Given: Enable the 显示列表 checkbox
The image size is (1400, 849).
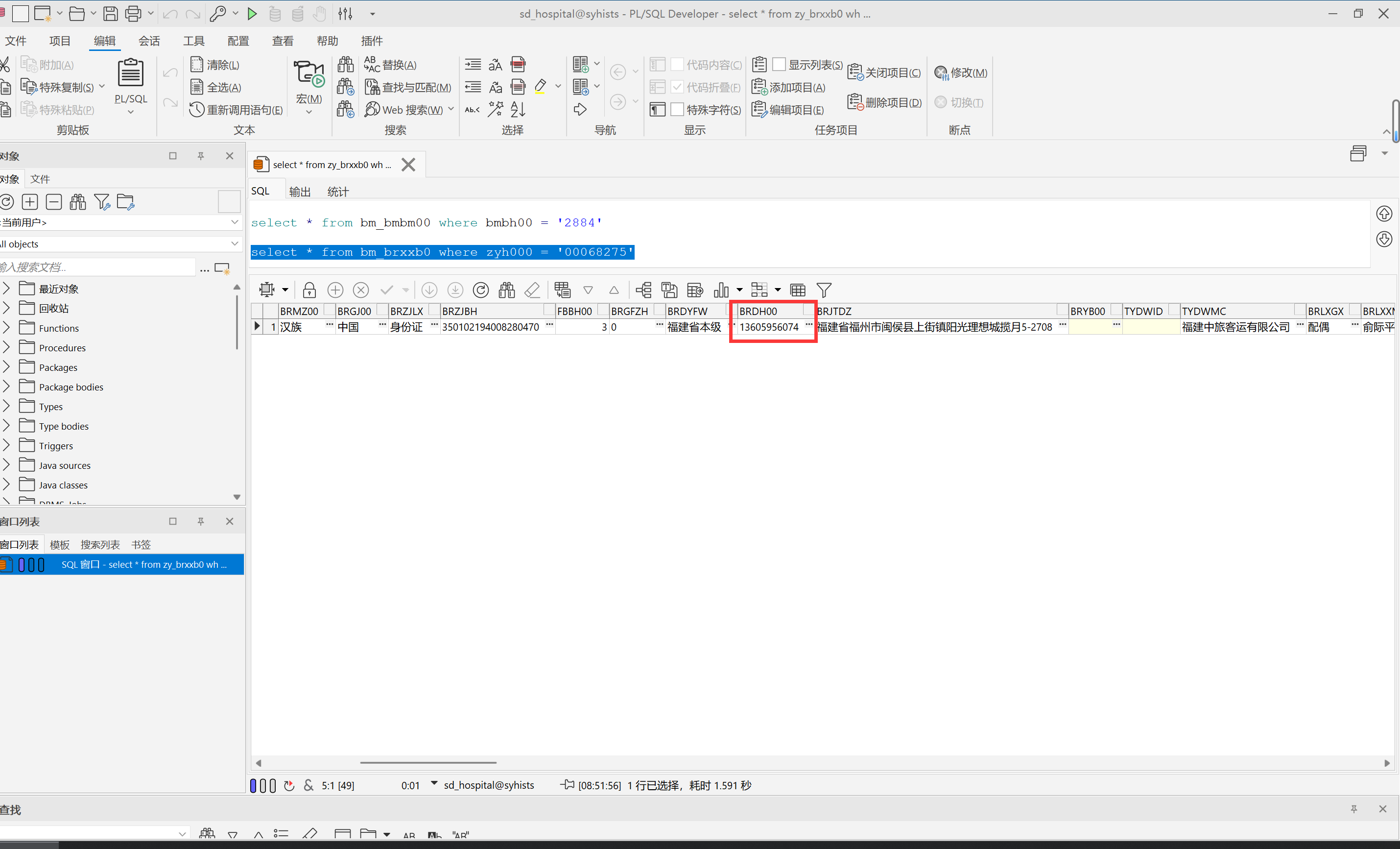Looking at the screenshot, I should point(779,64).
